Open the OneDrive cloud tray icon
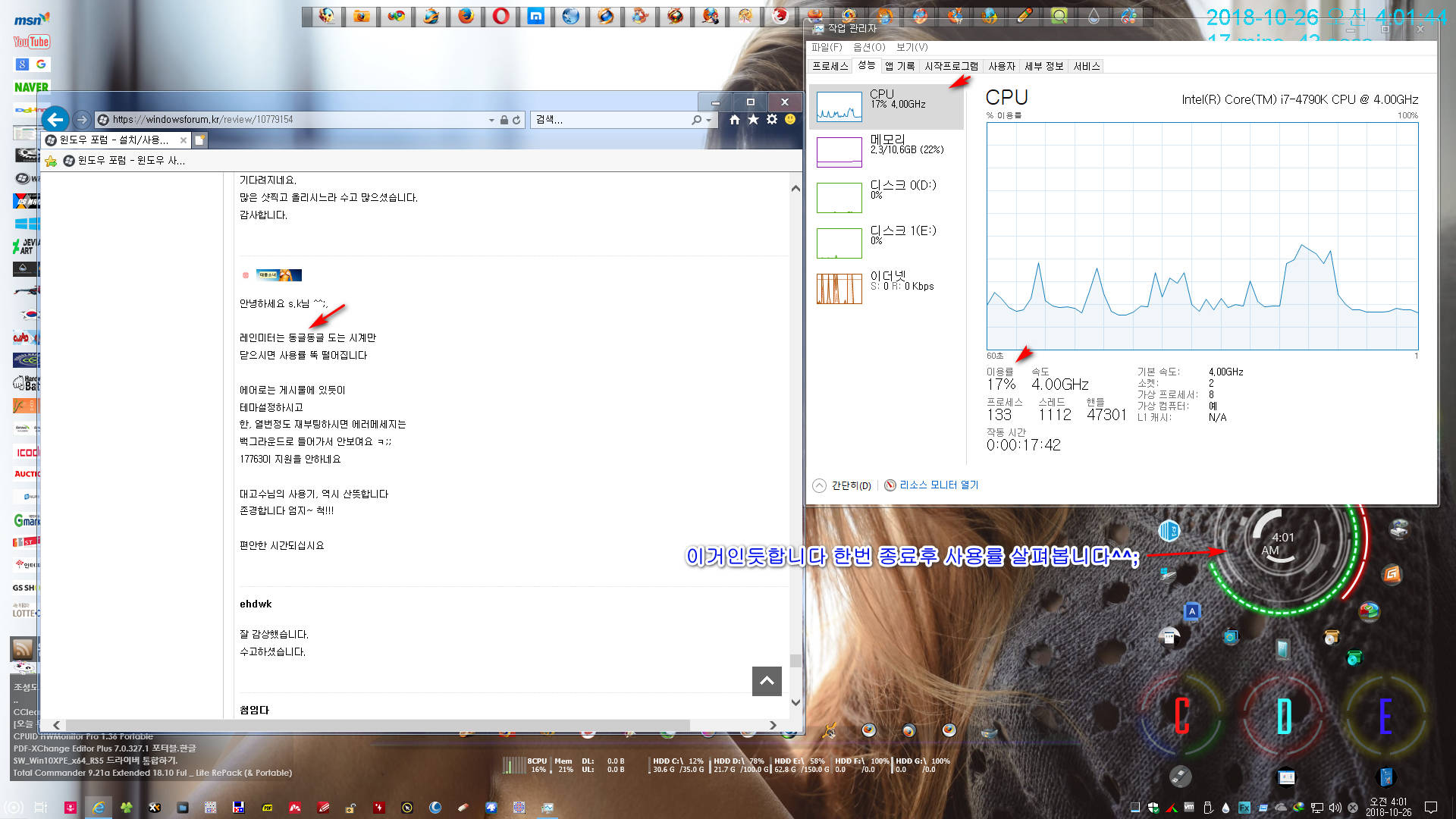This screenshot has width=1456, height=819. pyautogui.click(x=1281, y=808)
